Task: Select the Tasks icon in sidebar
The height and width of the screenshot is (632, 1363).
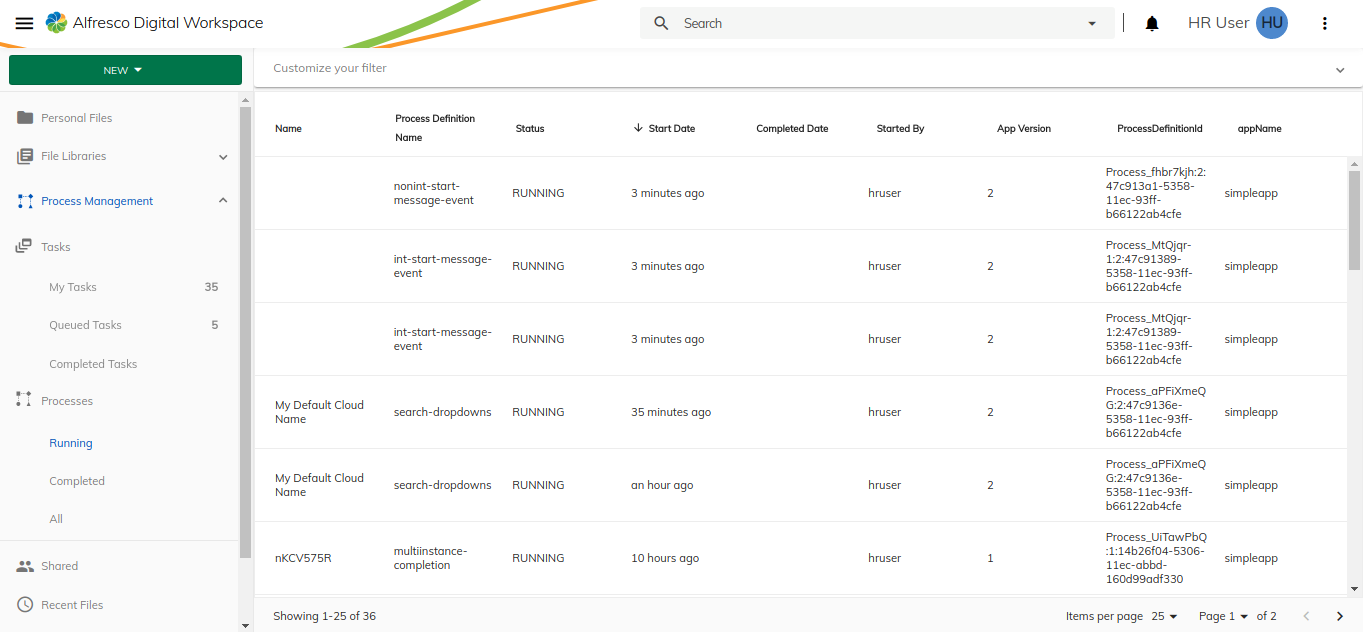Action: pos(24,246)
